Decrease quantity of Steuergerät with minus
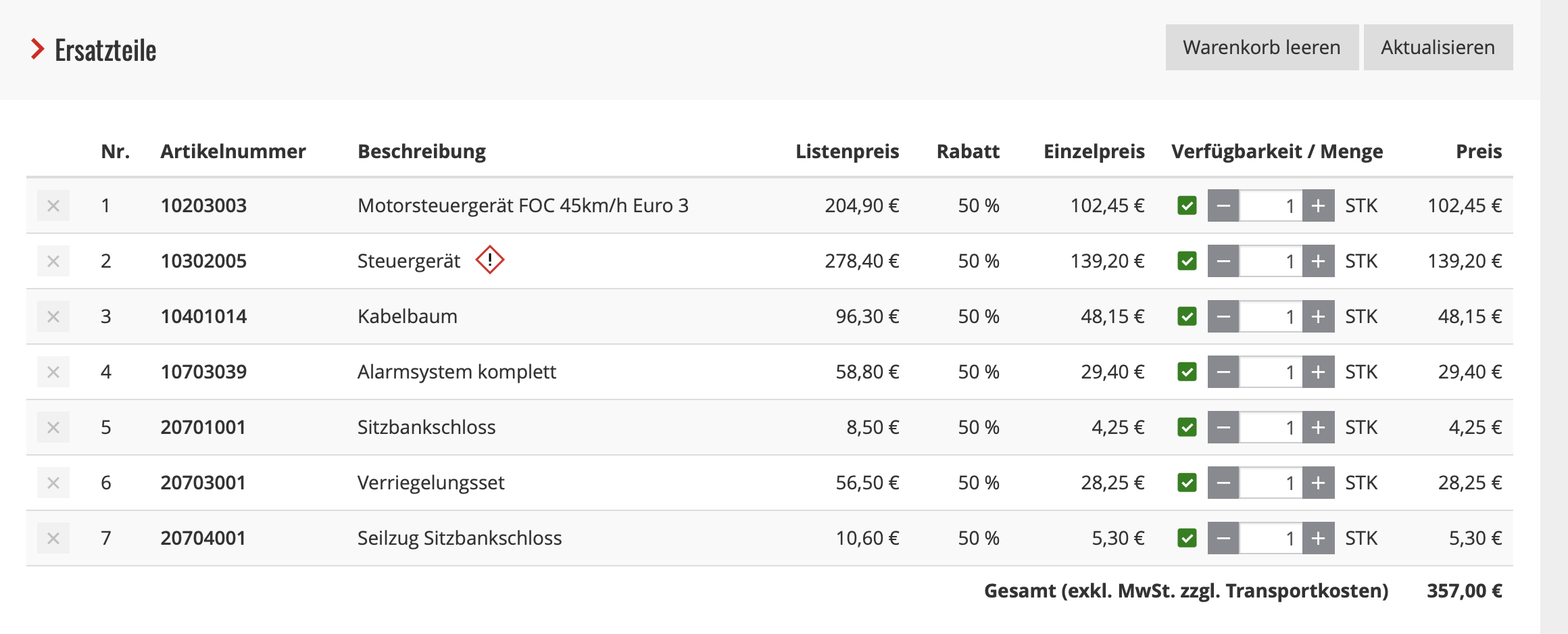 1223,261
